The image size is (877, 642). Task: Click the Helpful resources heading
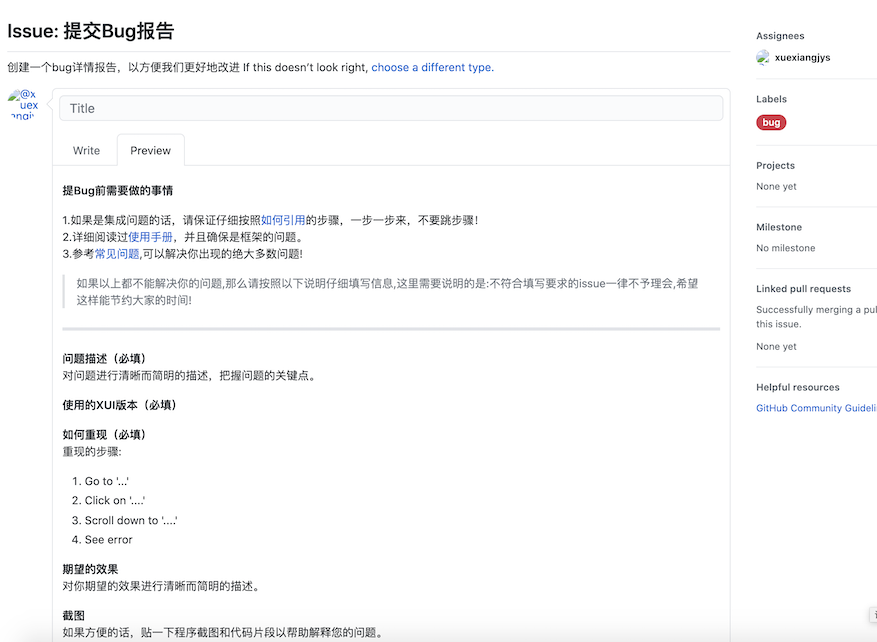click(798, 387)
